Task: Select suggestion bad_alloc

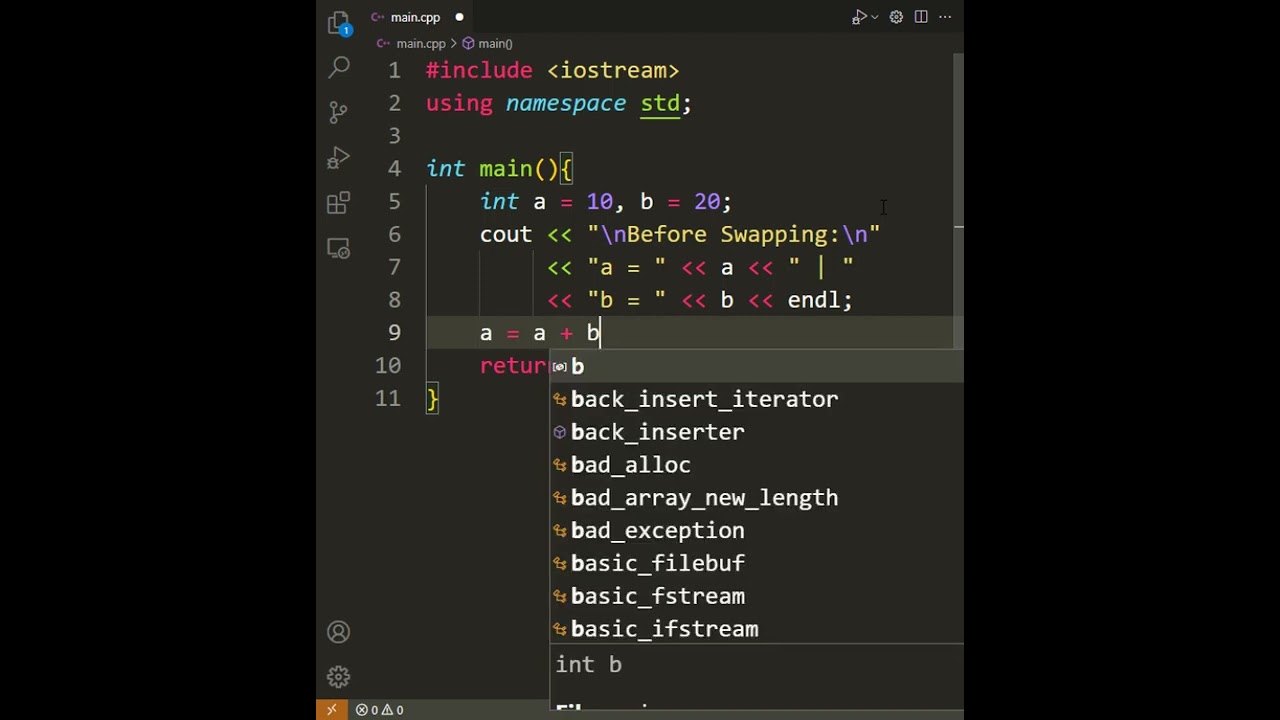Action: click(x=757, y=465)
